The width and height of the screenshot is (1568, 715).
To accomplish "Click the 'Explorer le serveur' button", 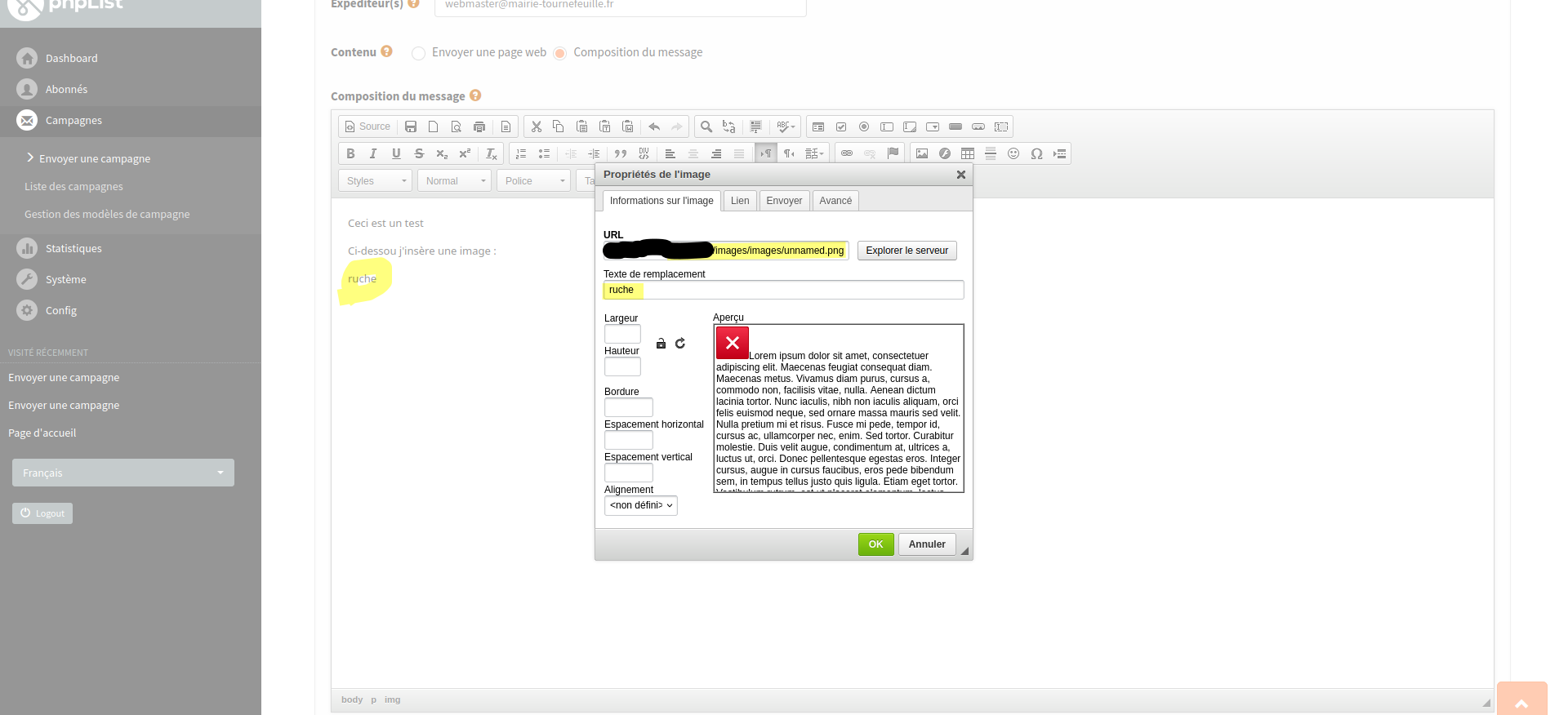I will 906,251.
